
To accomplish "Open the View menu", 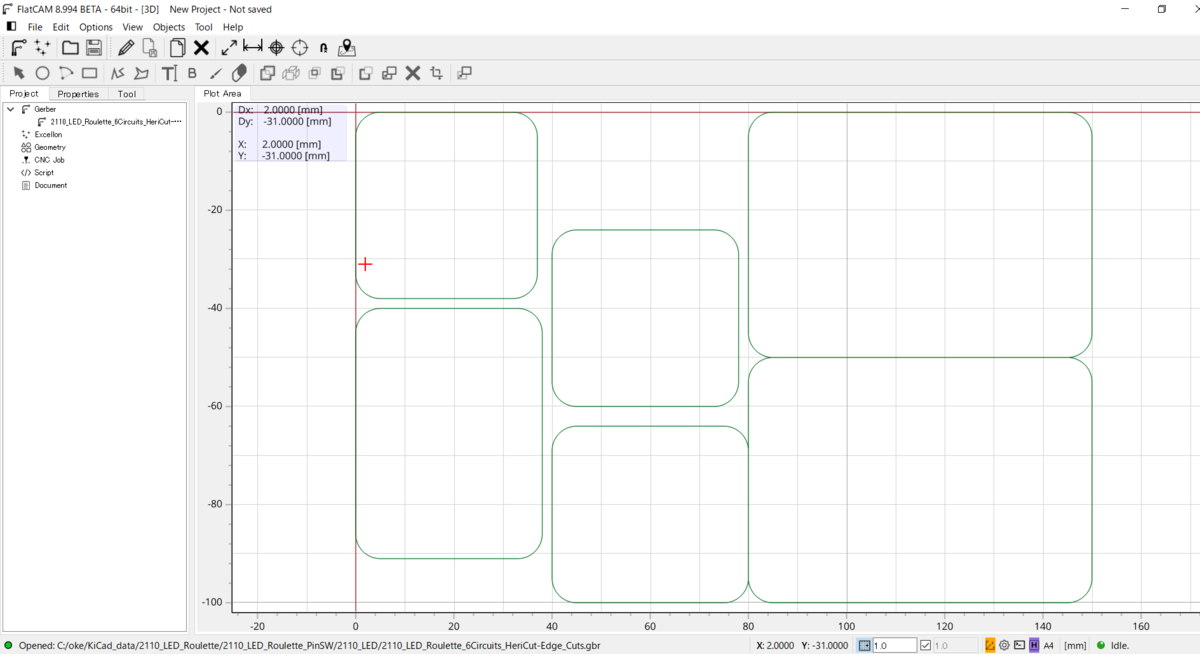I will 133,27.
